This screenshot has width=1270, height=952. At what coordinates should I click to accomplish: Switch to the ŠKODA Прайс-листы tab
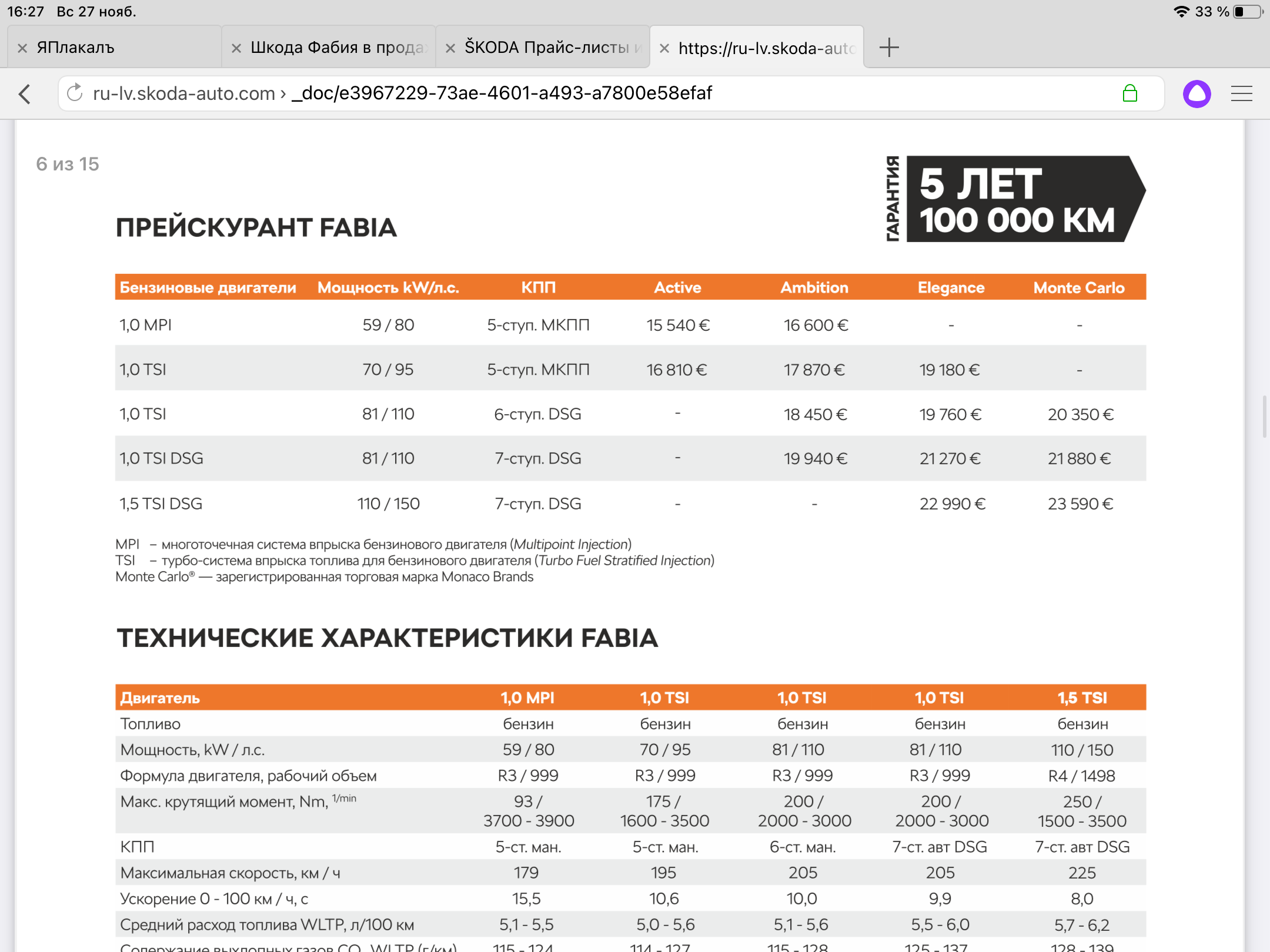click(543, 47)
